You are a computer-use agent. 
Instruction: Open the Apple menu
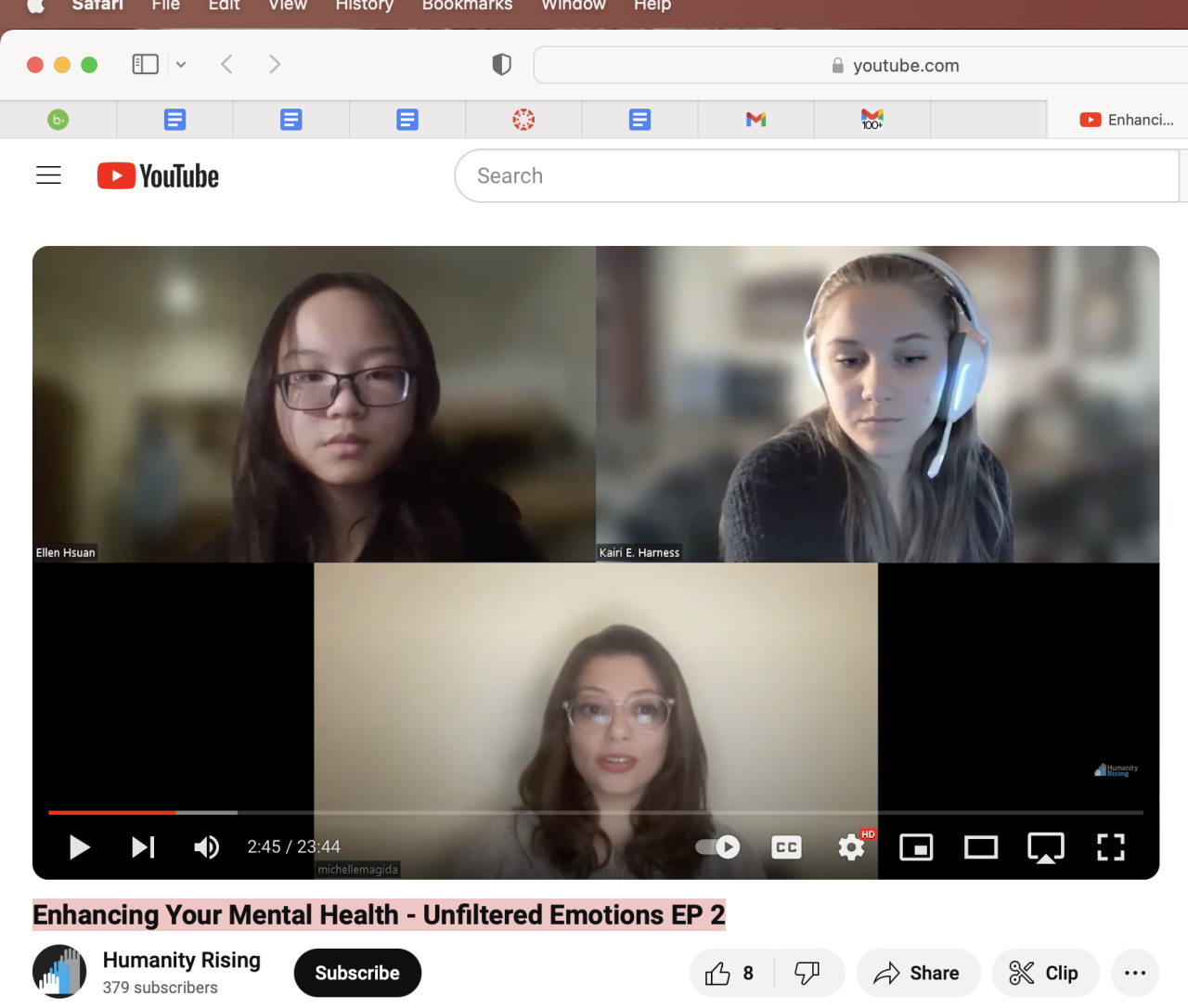pos(35,5)
